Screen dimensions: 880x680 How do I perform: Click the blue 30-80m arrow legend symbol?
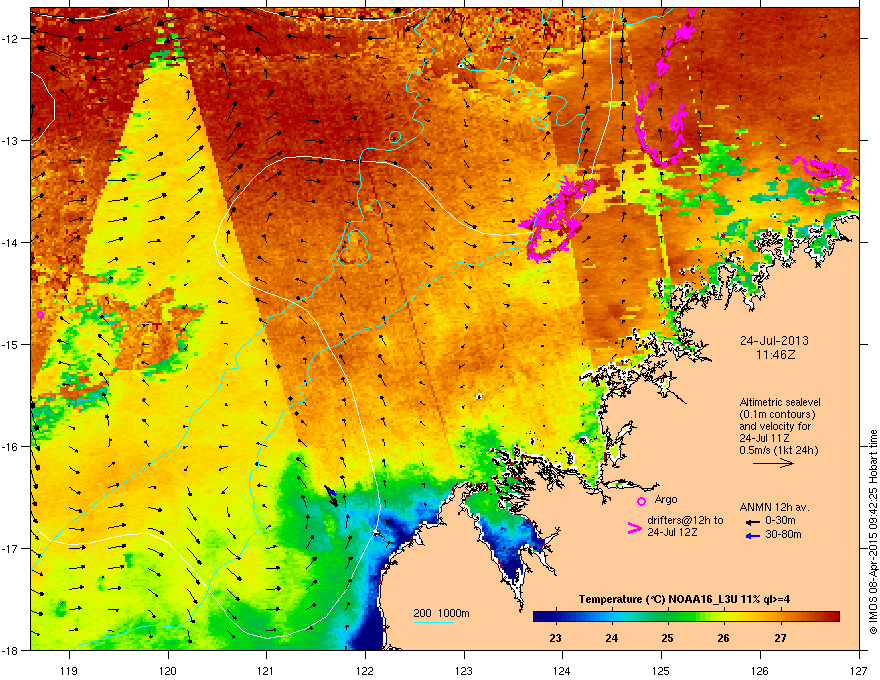752,536
